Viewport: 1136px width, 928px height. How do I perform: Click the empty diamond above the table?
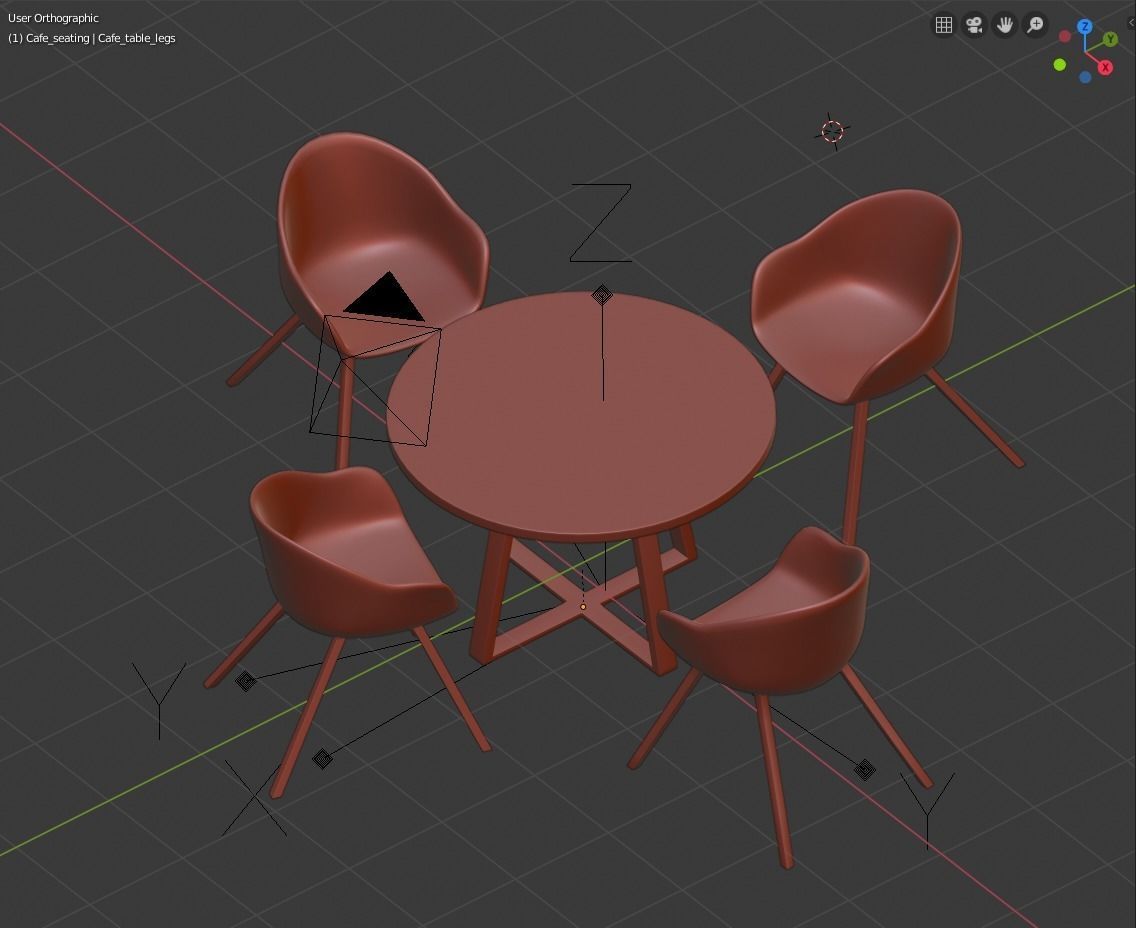[x=602, y=295]
